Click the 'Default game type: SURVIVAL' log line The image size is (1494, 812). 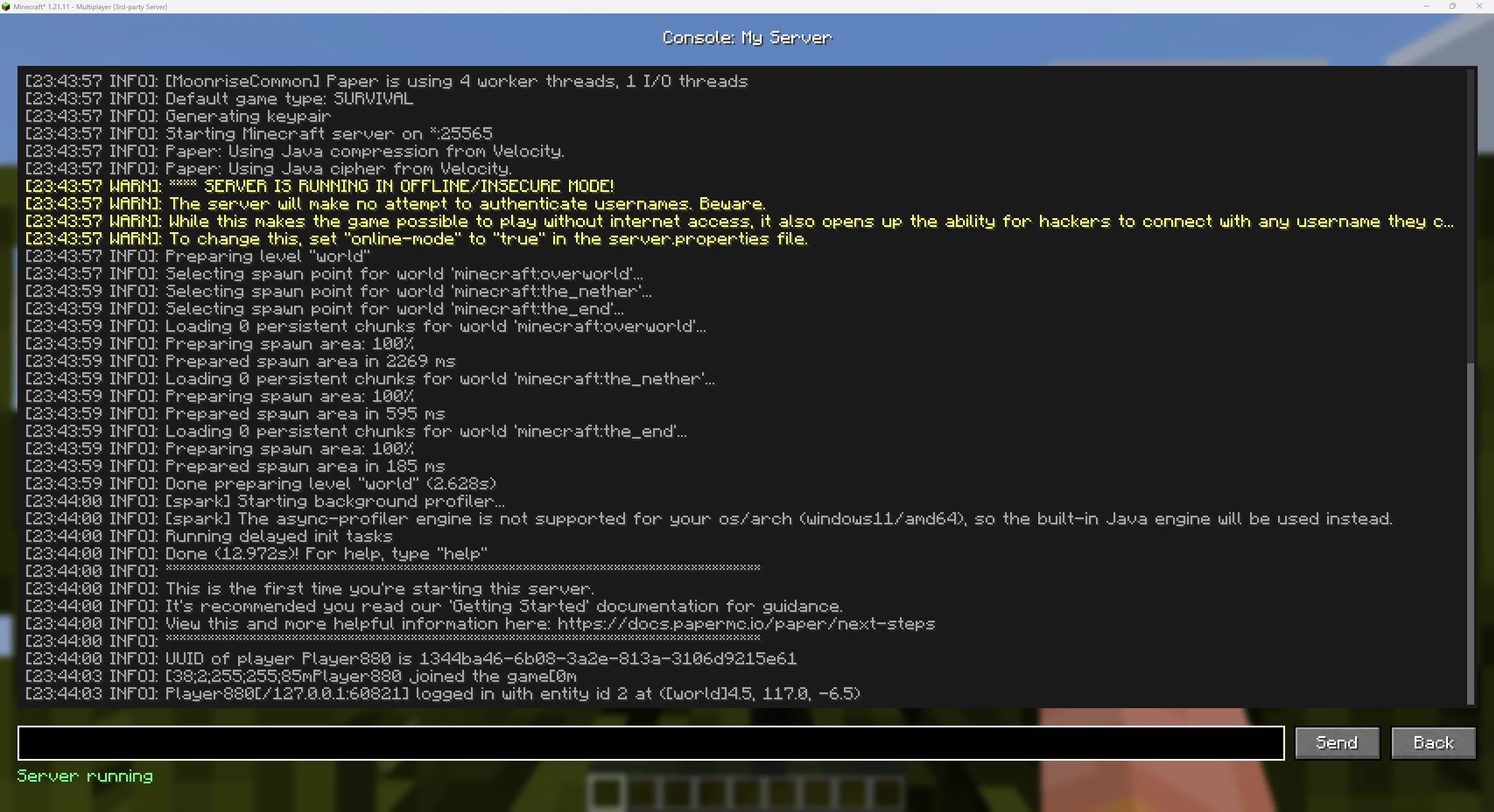click(219, 99)
